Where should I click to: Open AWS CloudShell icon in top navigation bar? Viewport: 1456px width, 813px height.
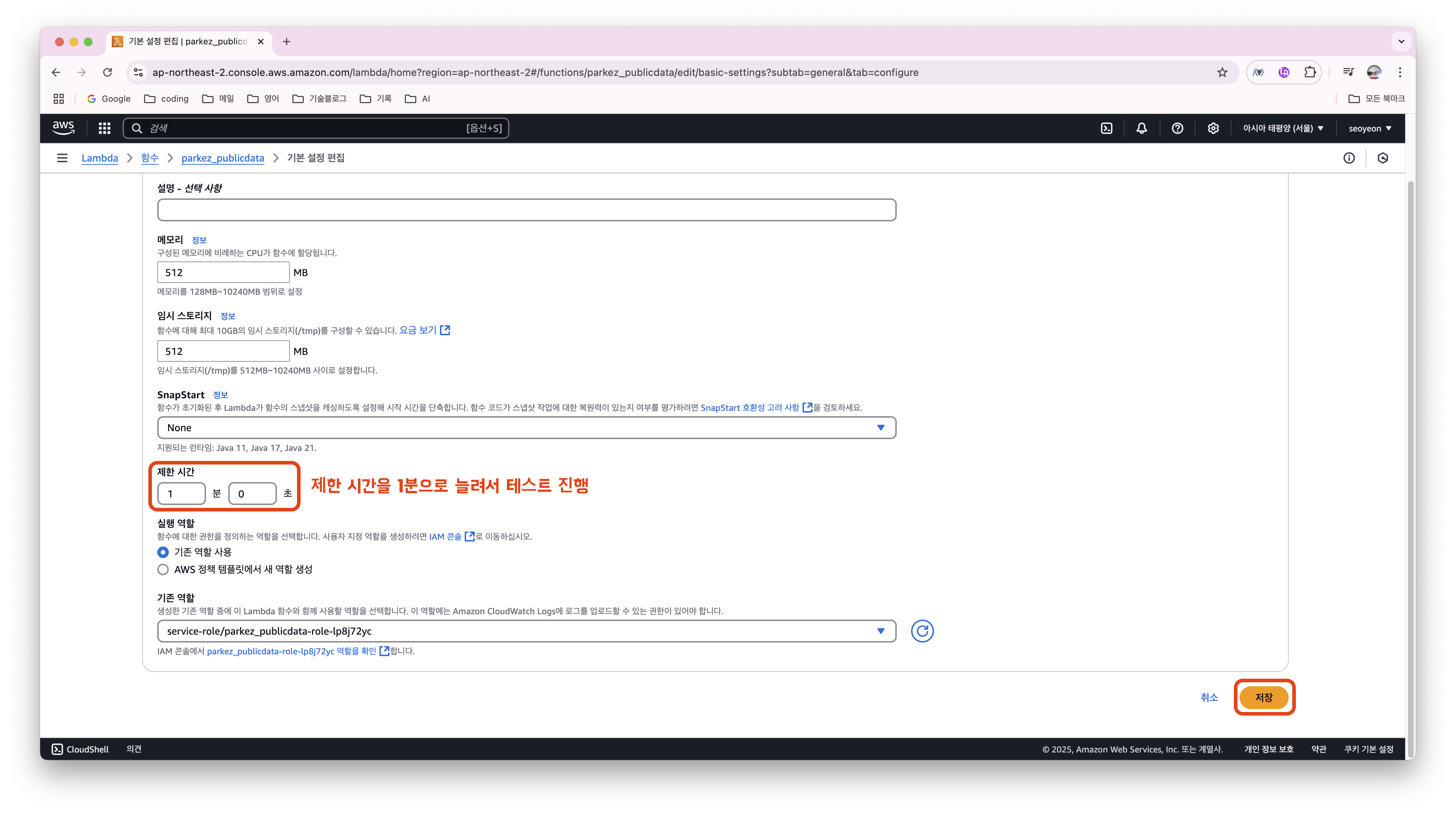coord(1106,128)
